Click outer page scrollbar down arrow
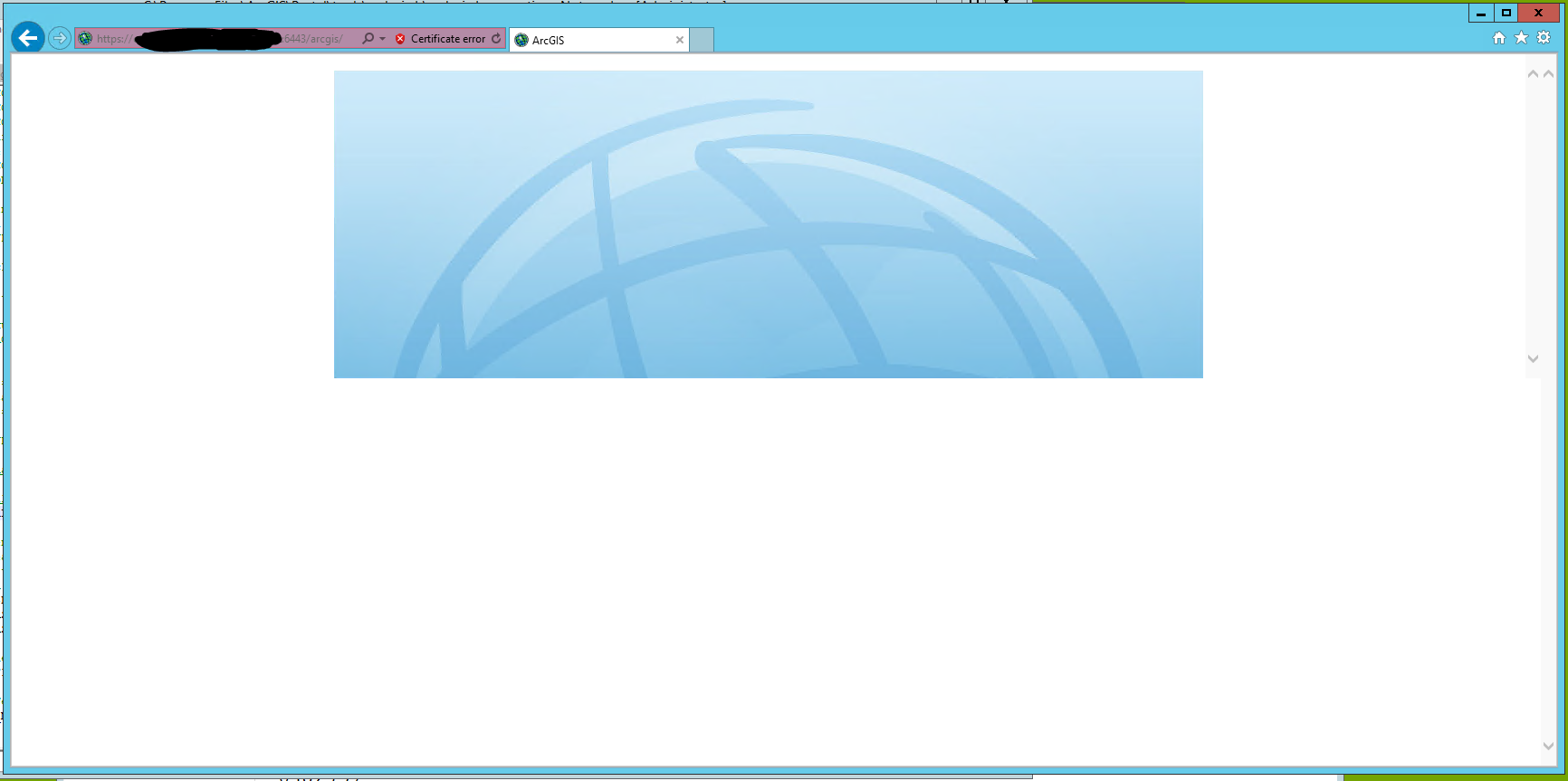Screen dimensions: 1568x781 point(1548,746)
